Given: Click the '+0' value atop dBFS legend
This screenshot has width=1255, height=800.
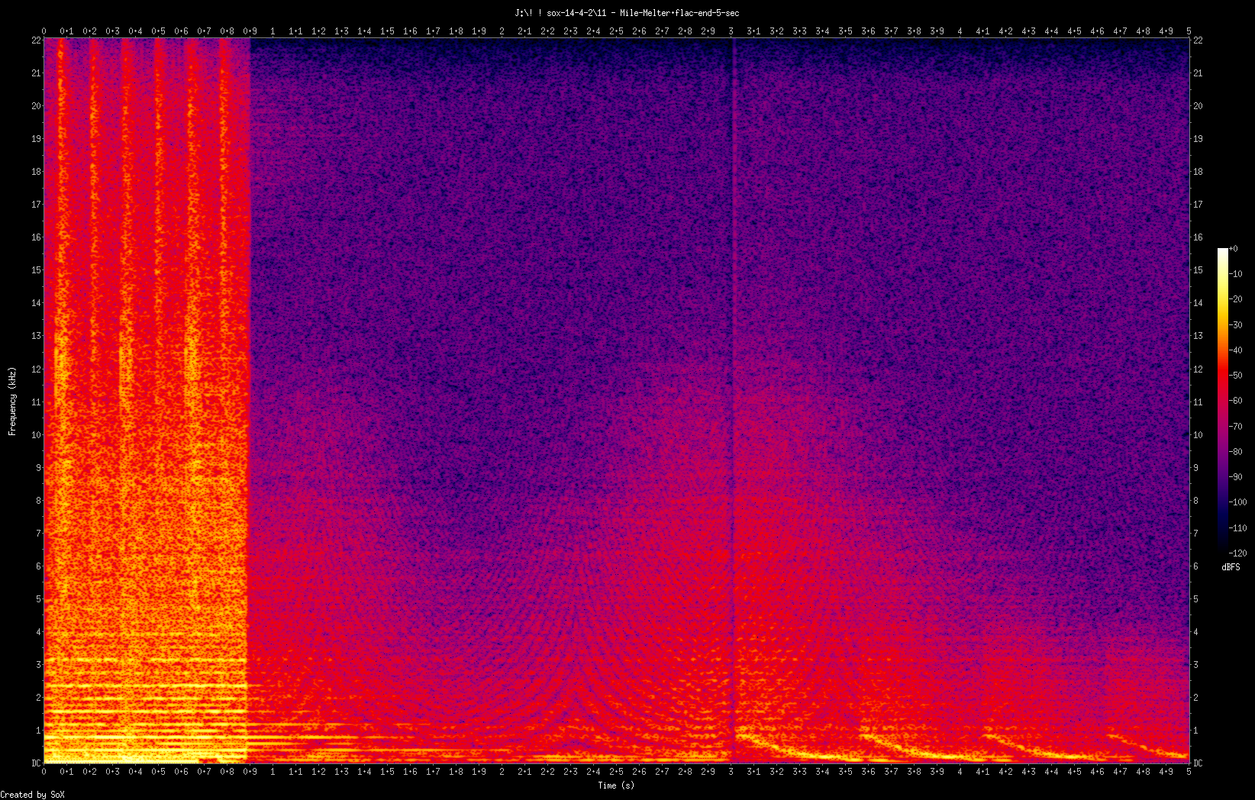Looking at the screenshot, I should 1234,248.
